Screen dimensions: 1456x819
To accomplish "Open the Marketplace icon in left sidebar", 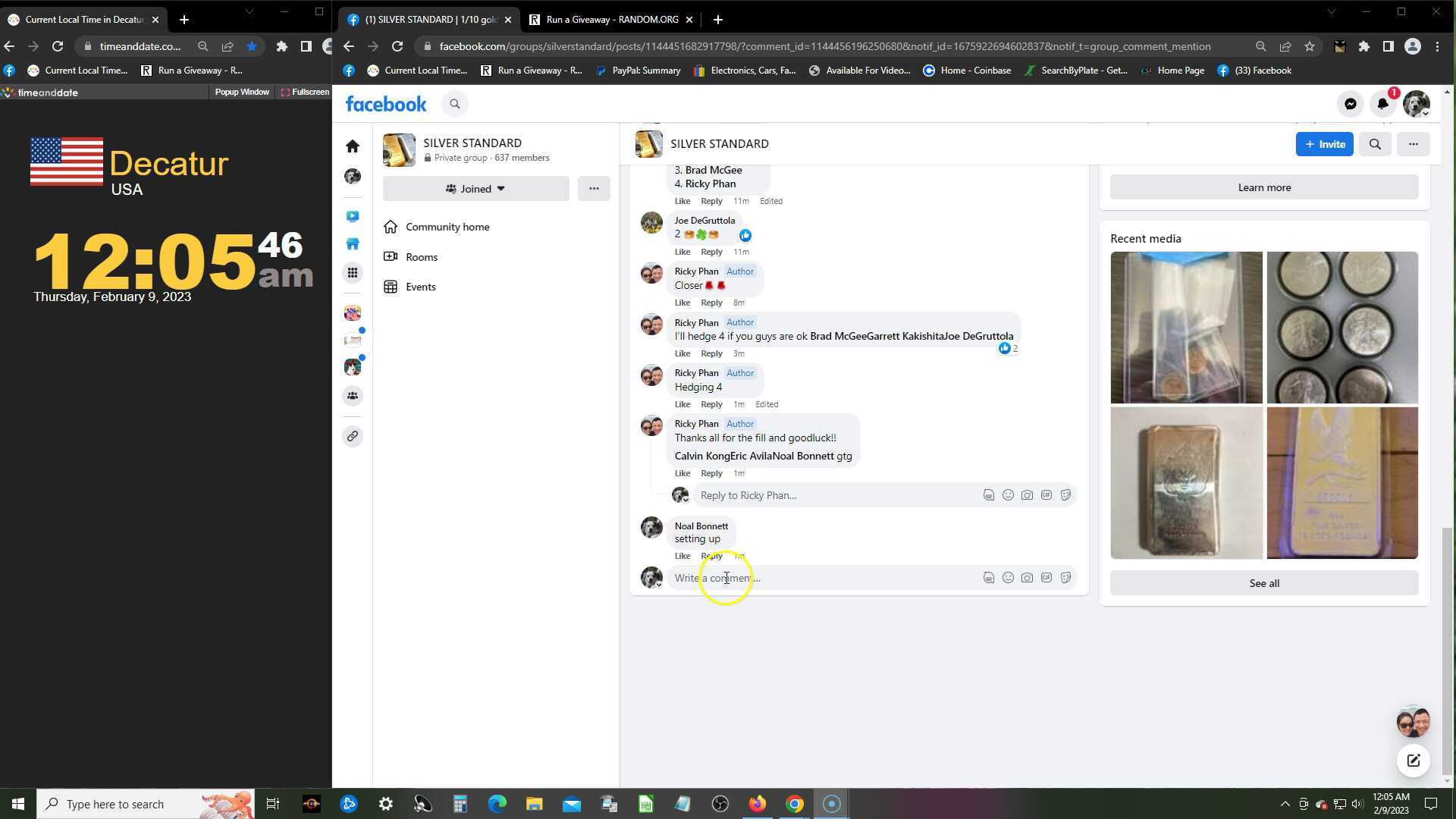I will [353, 244].
